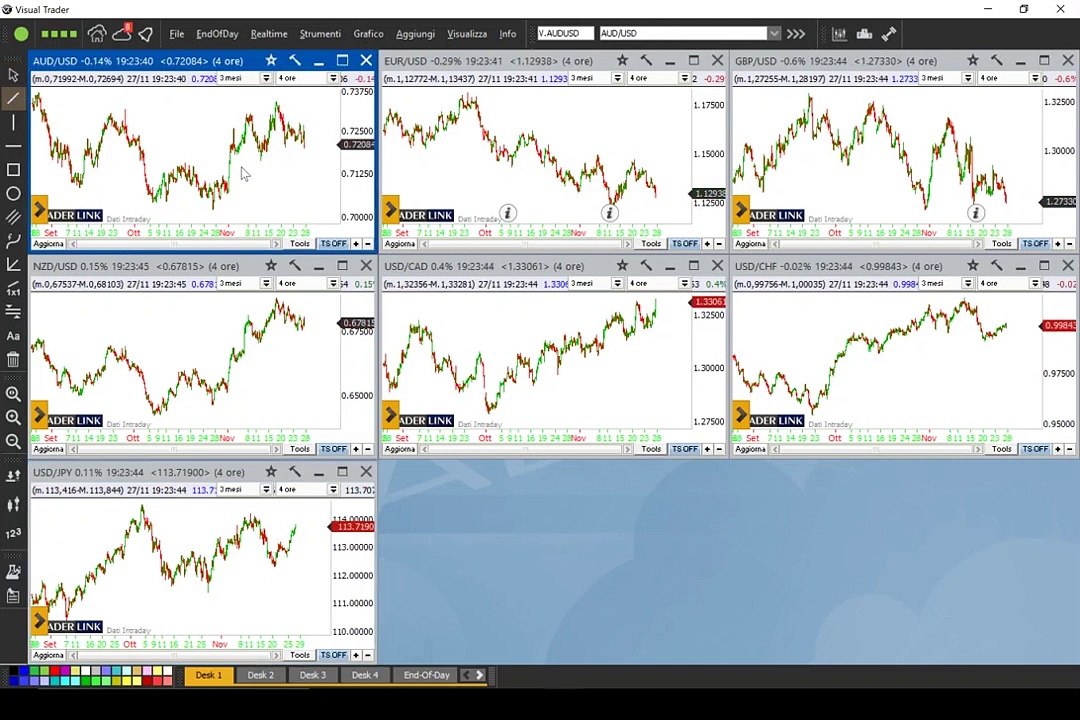Viewport: 1080px width, 720px height.
Task: Select the 1x1 Gann line tool
Action: click(x=13, y=289)
